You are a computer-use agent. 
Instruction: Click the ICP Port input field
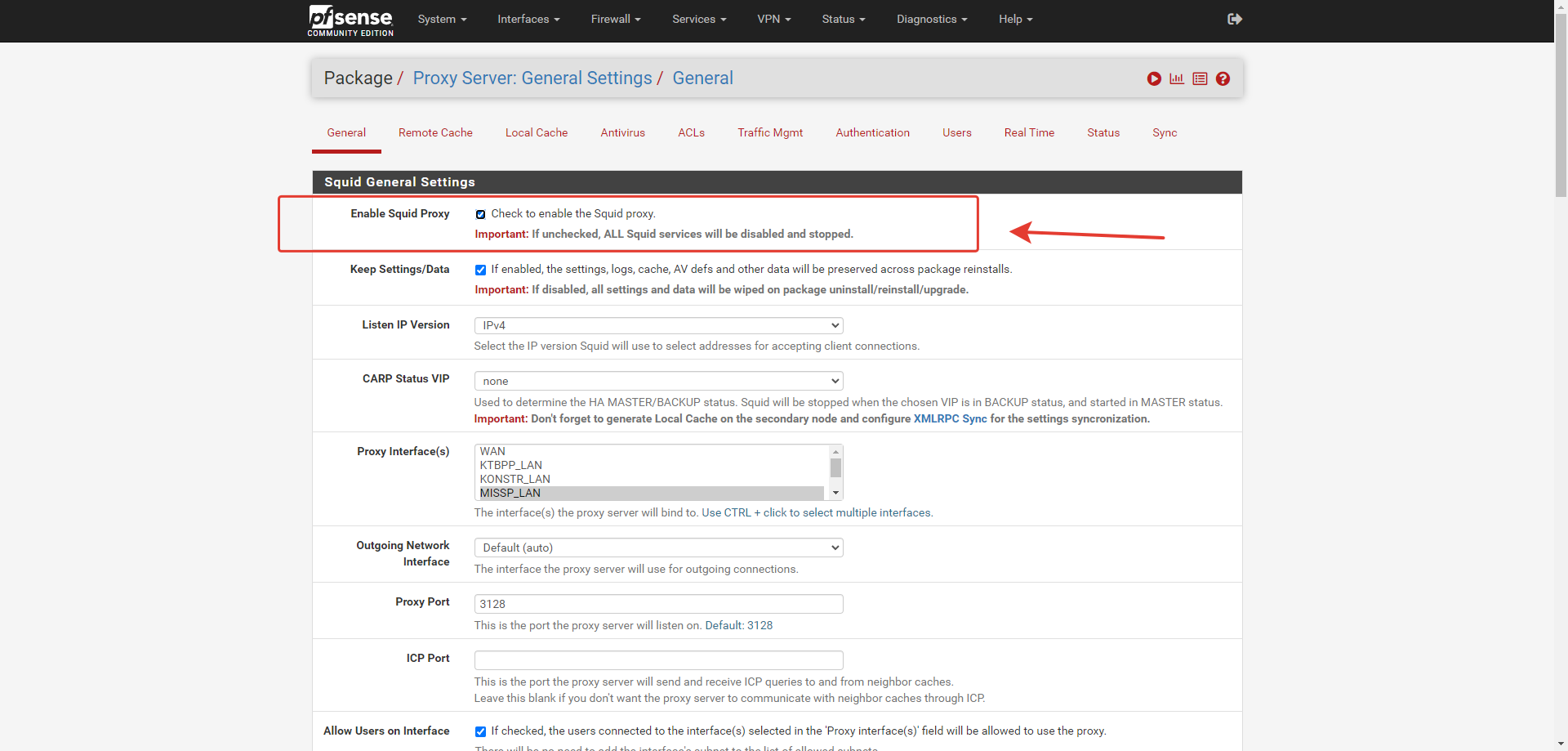tap(658, 660)
